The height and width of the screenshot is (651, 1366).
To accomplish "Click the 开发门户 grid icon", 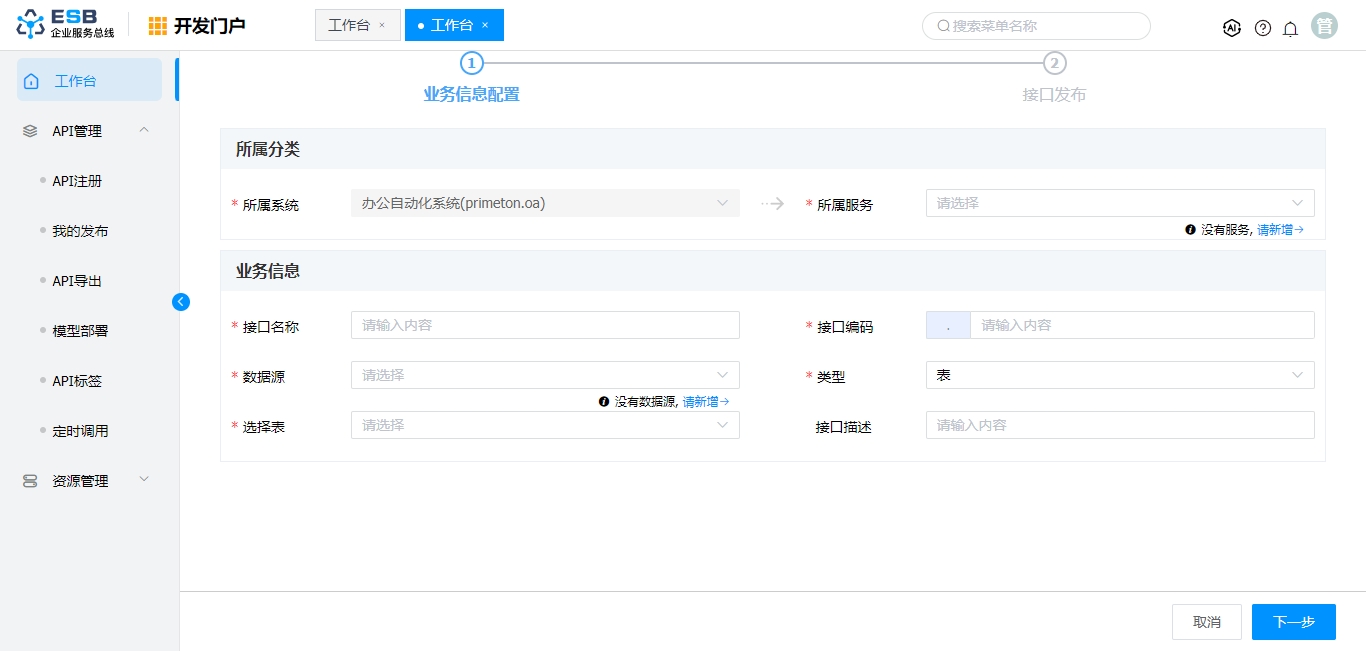I will [158, 26].
